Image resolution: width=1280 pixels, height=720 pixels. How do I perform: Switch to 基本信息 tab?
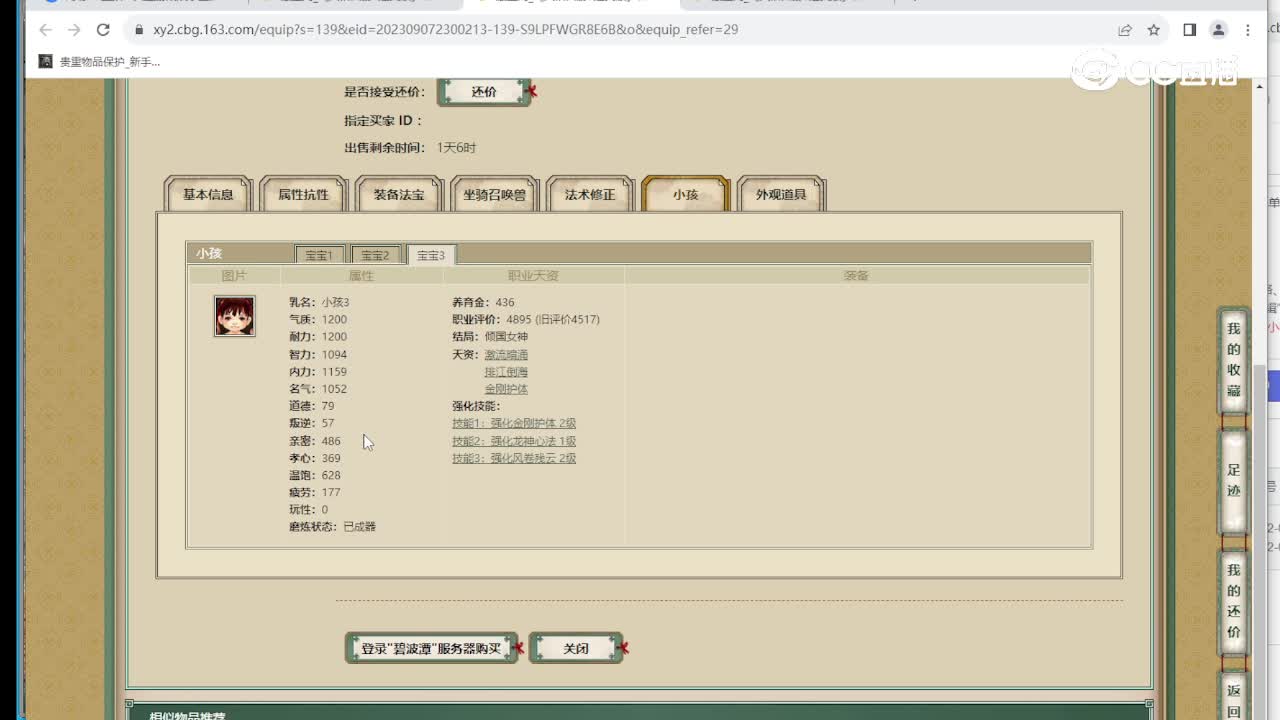[208, 194]
